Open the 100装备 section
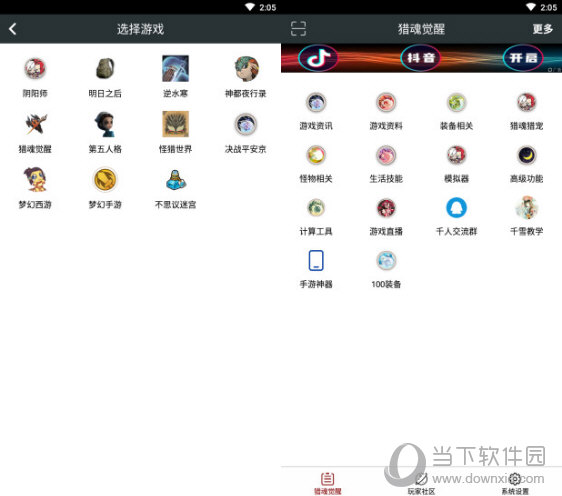 (386, 261)
